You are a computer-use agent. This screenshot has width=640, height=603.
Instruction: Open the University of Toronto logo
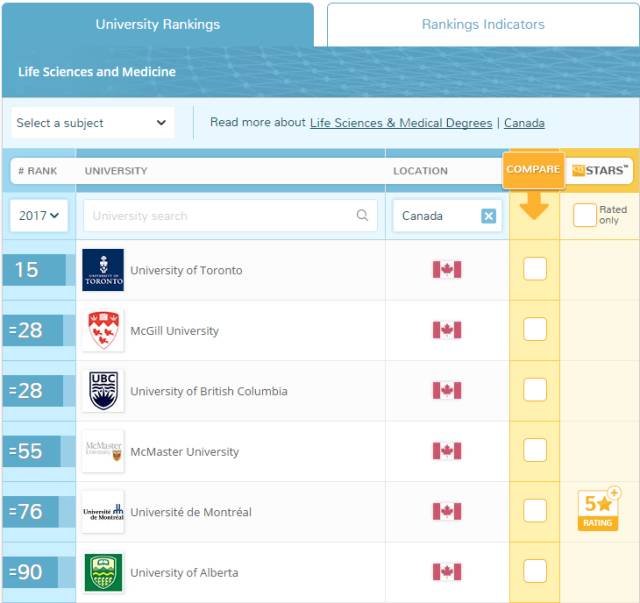[x=103, y=270]
